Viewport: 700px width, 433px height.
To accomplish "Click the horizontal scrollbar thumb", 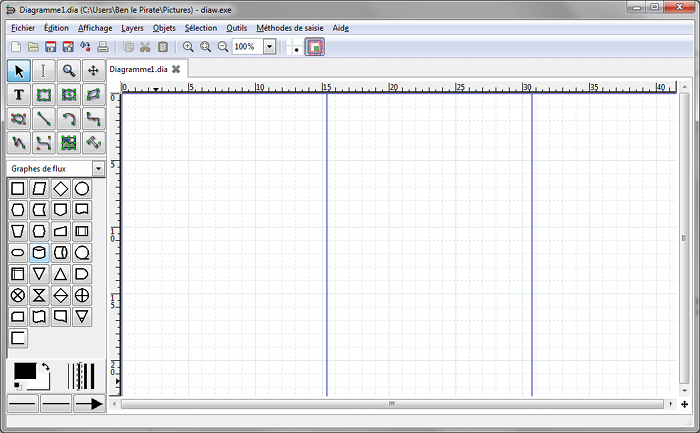I will click(x=392, y=404).
